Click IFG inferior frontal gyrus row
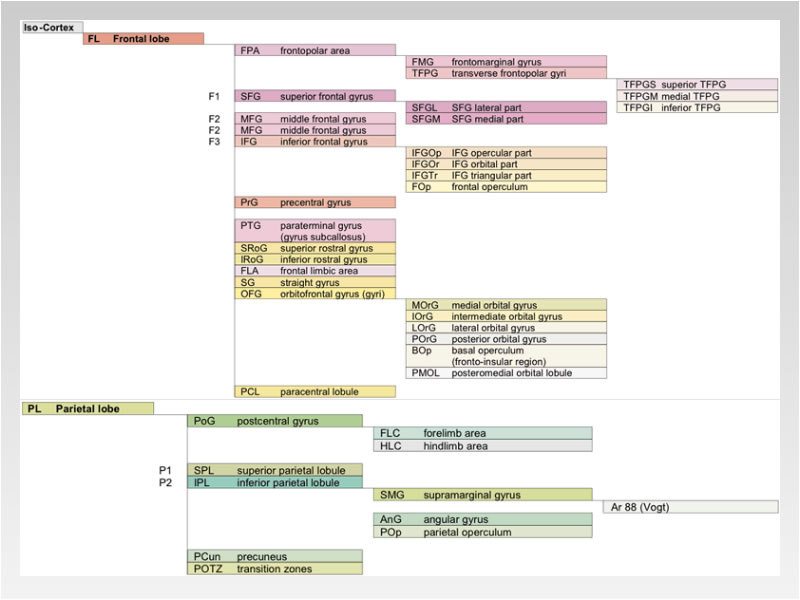The height and width of the screenshot is (600, 800). point(315,141)
